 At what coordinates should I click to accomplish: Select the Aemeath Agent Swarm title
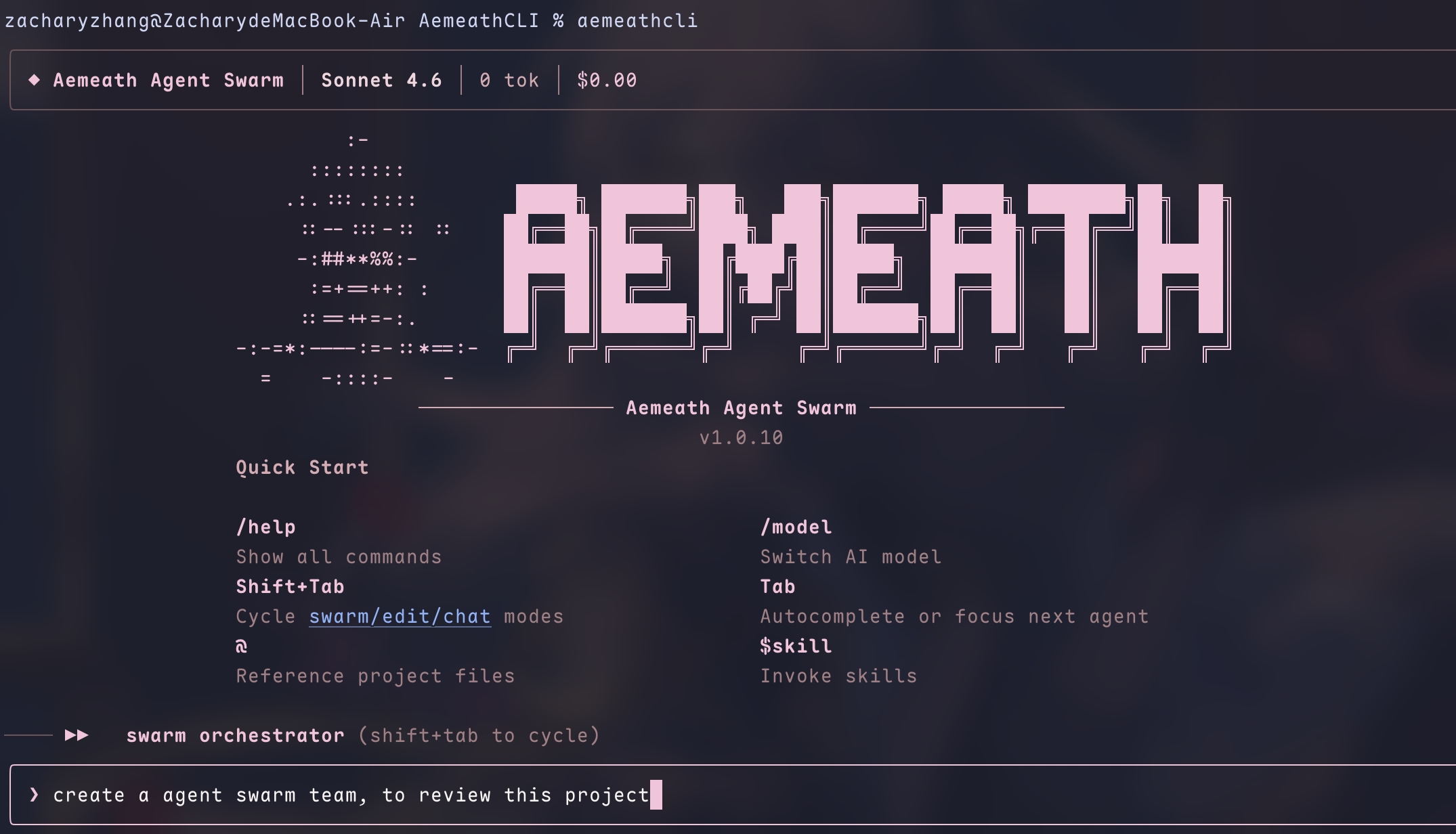click(741, 407)
